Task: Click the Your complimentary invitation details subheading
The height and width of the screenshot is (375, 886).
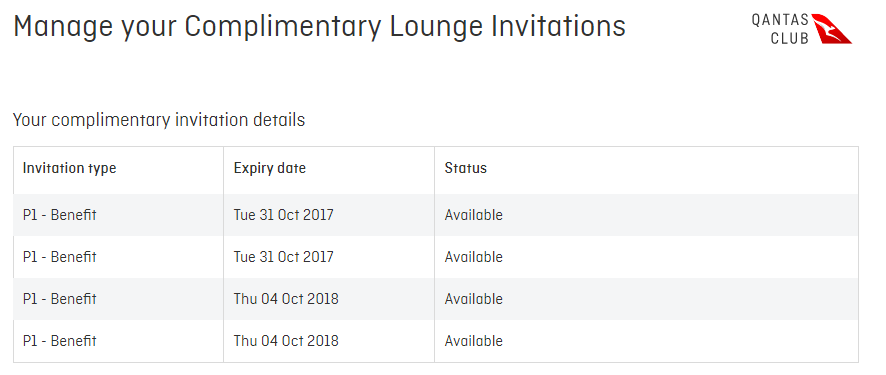Action: pyautogui.click(x=159, y=120)
